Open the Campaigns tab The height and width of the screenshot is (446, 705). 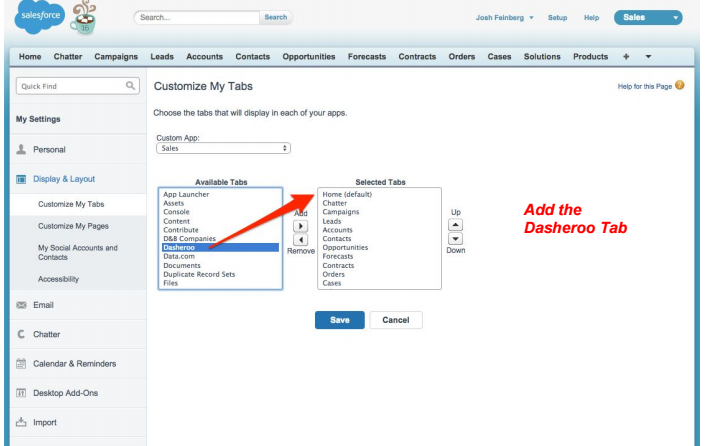116,57
